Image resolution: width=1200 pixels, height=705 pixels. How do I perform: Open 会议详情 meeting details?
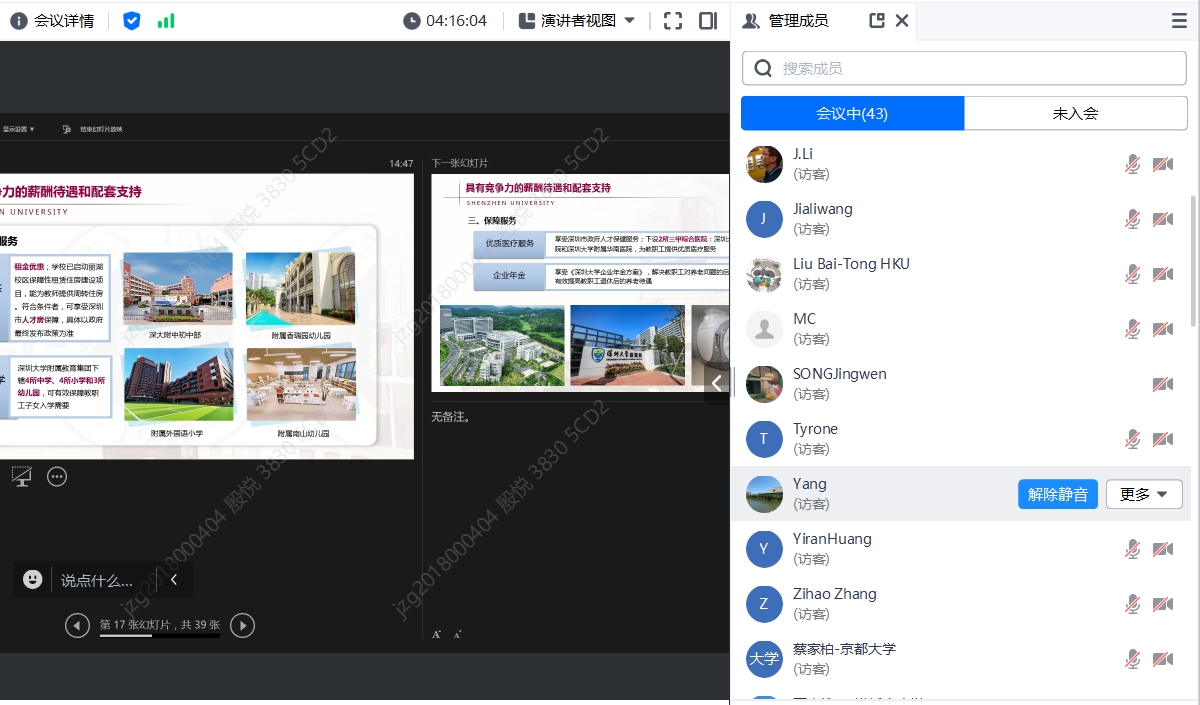click(52, 20)
